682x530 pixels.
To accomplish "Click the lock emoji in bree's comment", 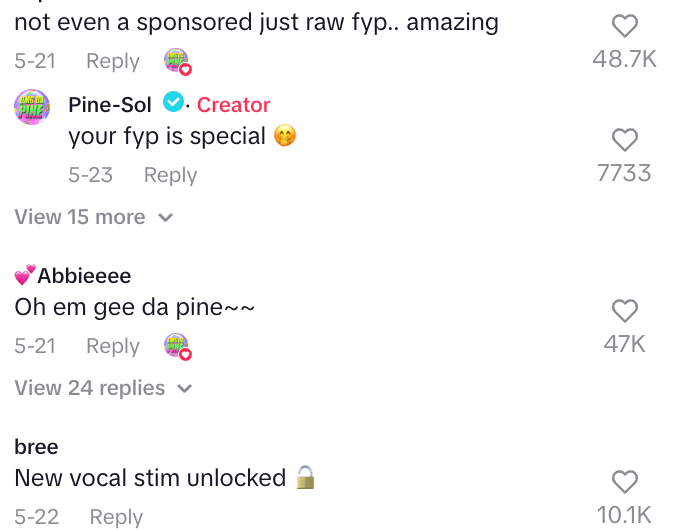I will [306, 478].
